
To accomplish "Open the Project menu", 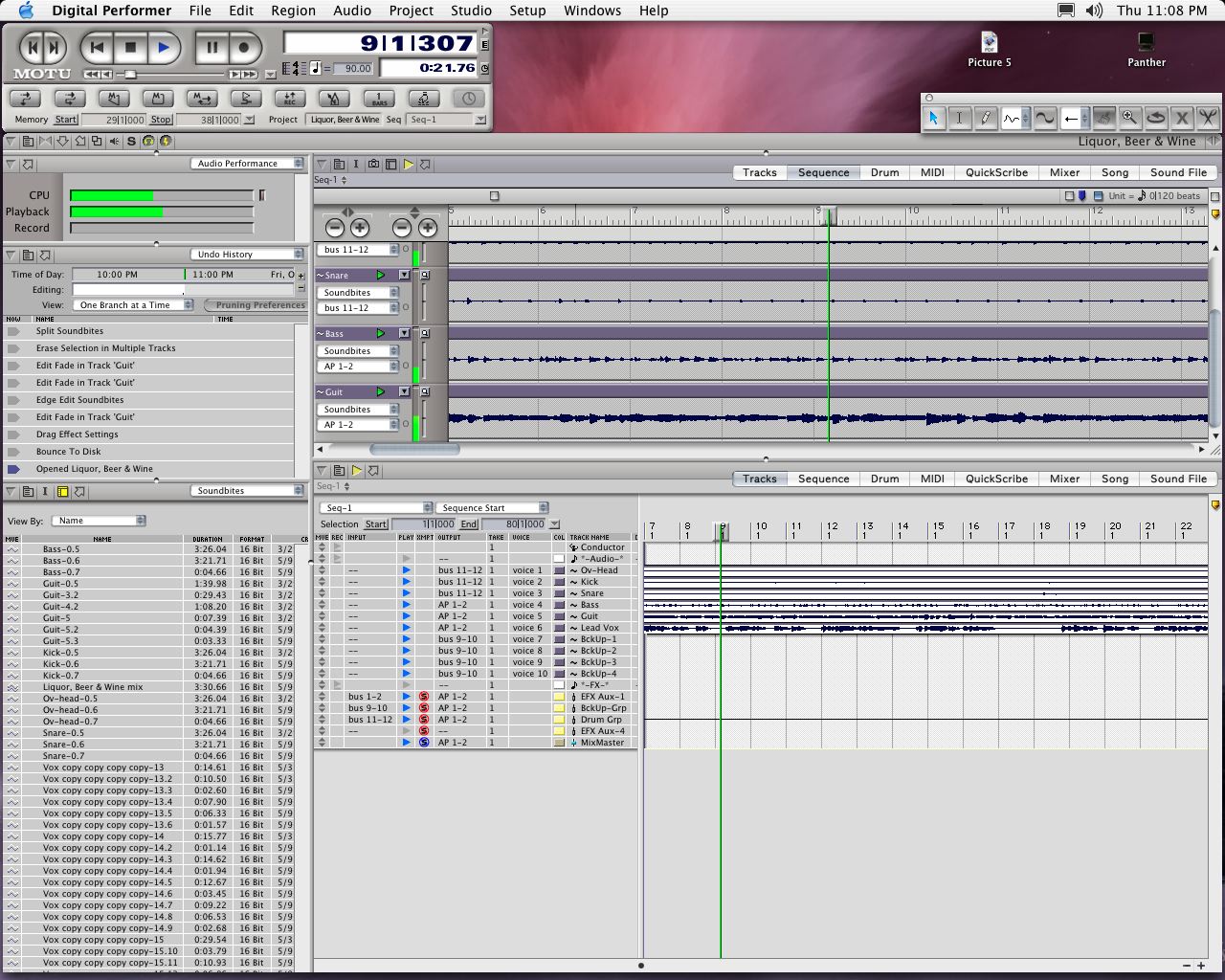I will 412,11.
